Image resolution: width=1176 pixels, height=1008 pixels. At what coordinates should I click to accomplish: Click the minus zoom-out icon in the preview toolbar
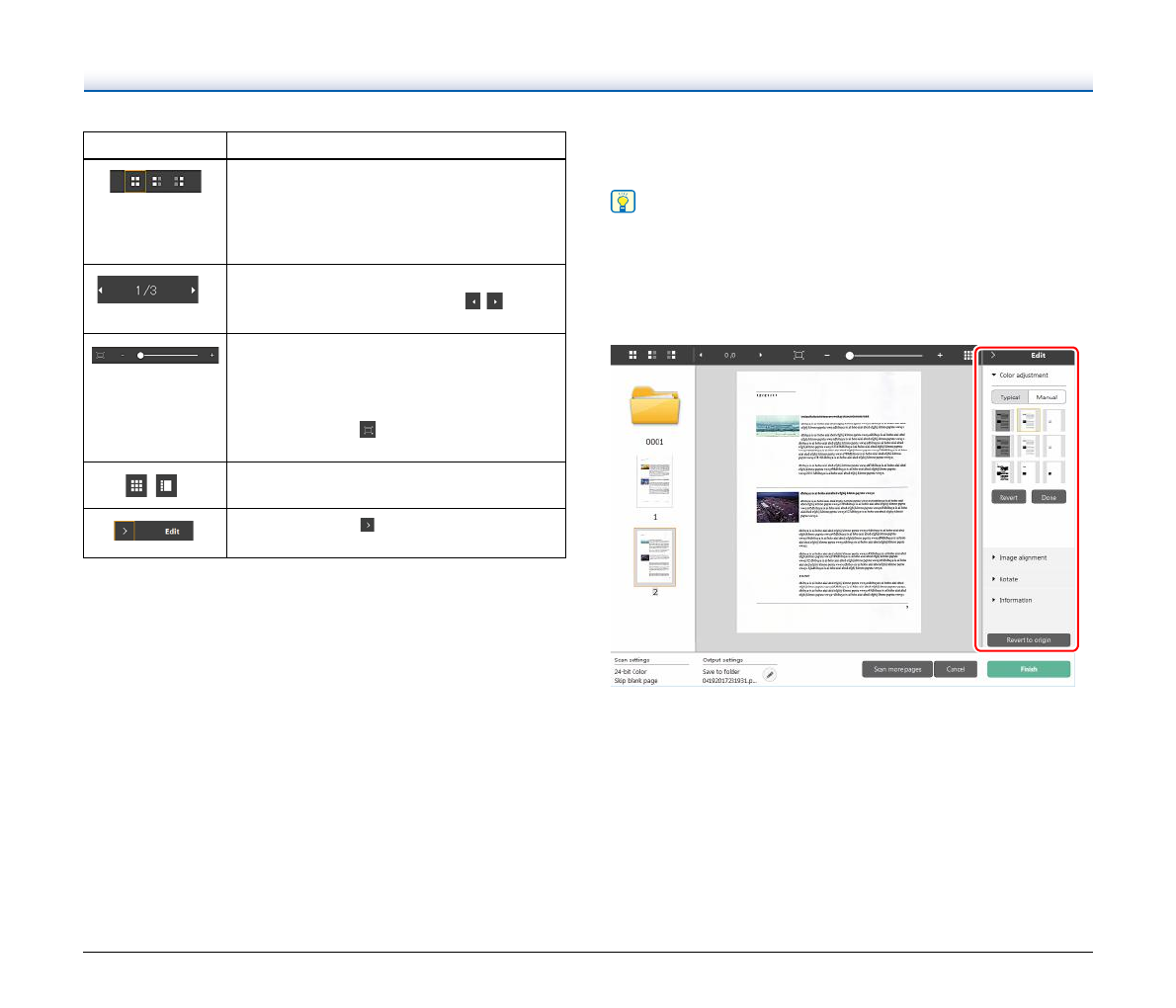(826, 355)
